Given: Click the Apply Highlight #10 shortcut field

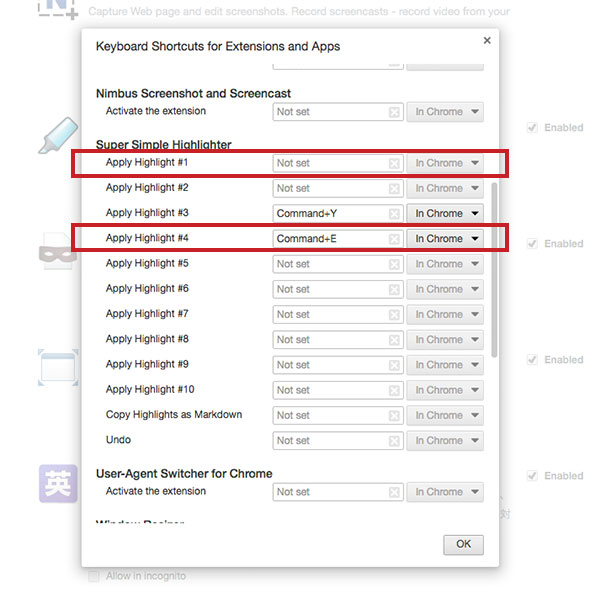Looking at the screenshot, I should tap(338, 390).
